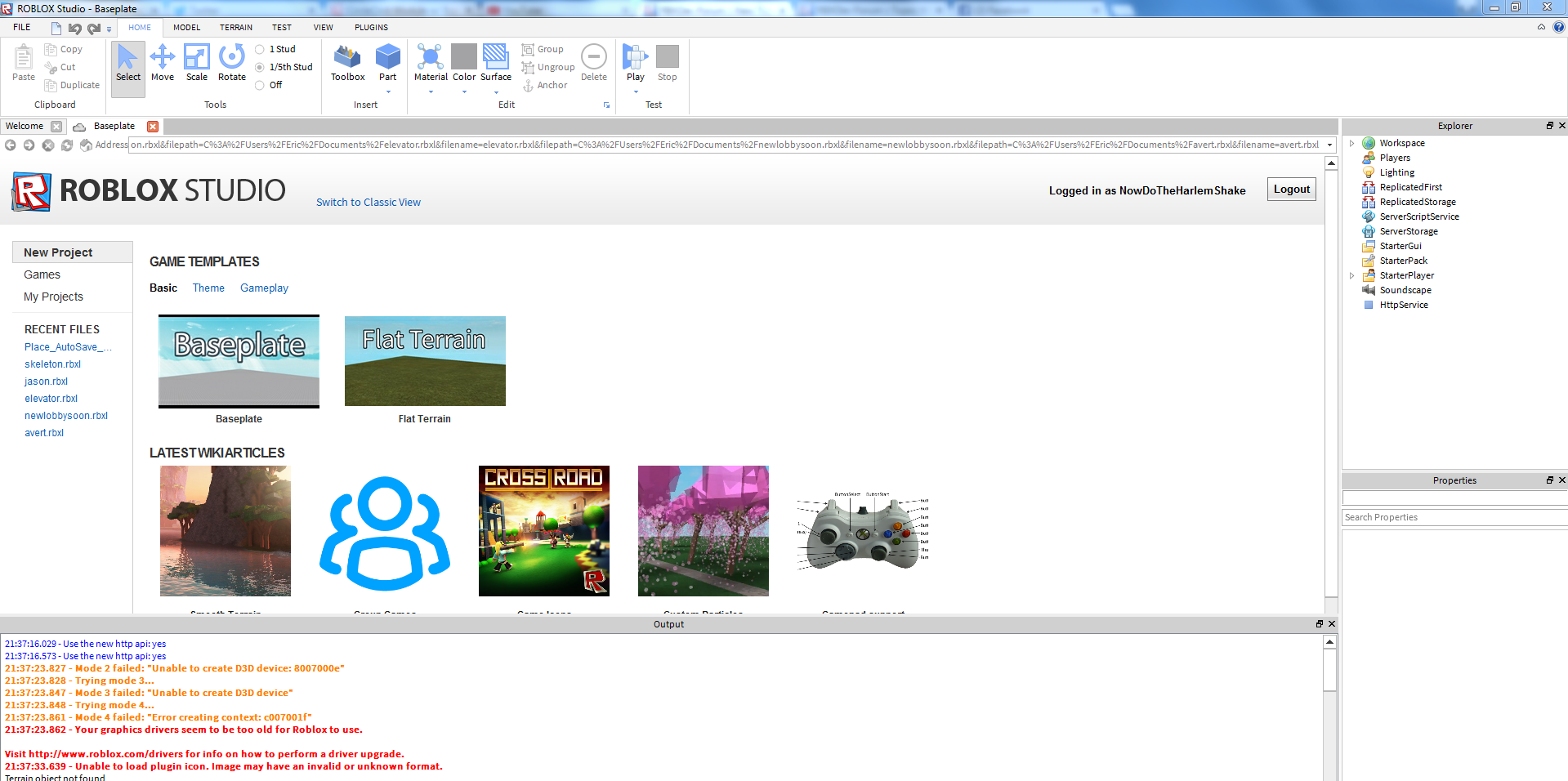Ungroup the selected objects
1568x781 pixels.
[548, 67]
